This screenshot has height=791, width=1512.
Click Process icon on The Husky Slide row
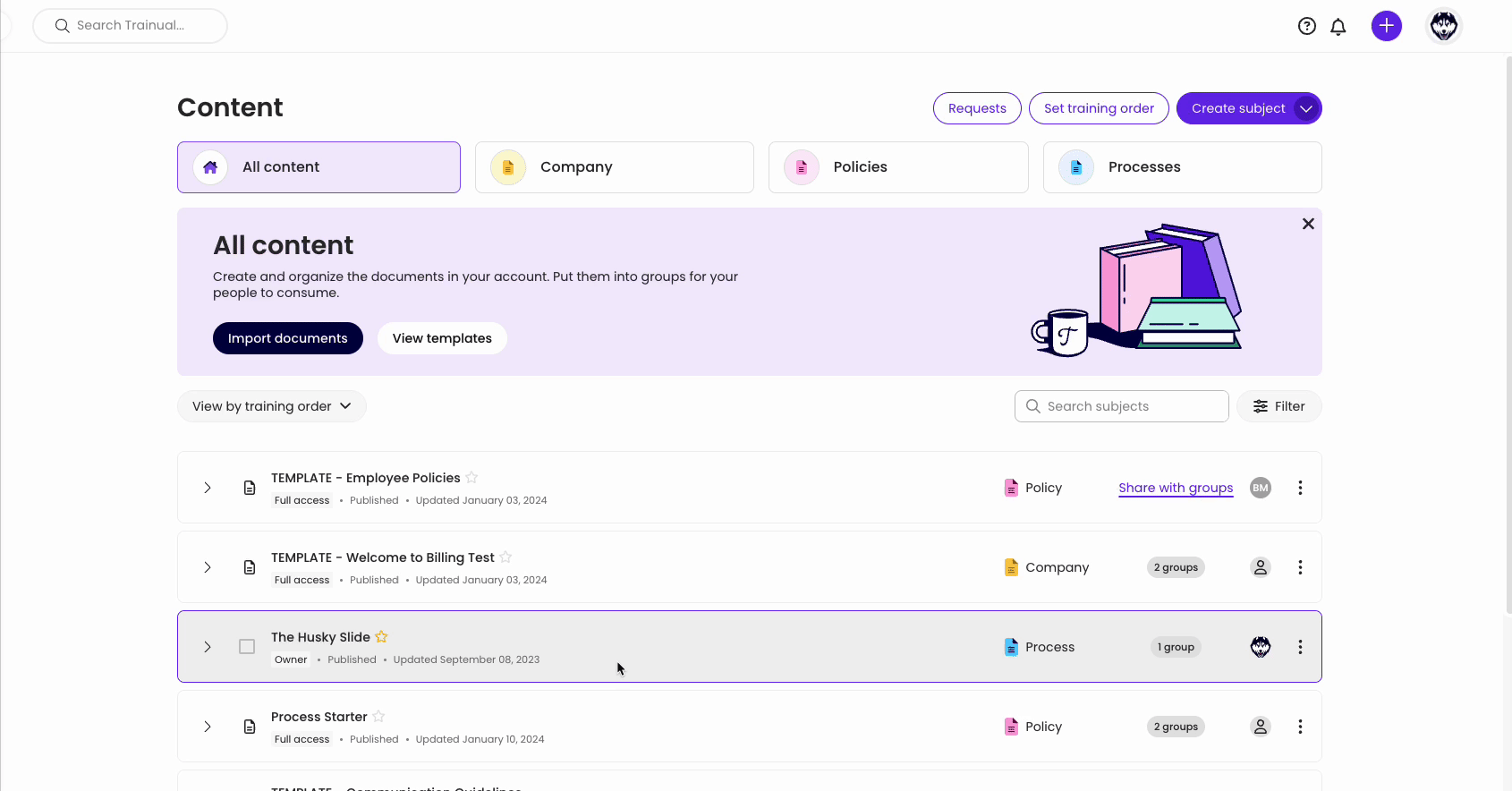click(1011, 647)
